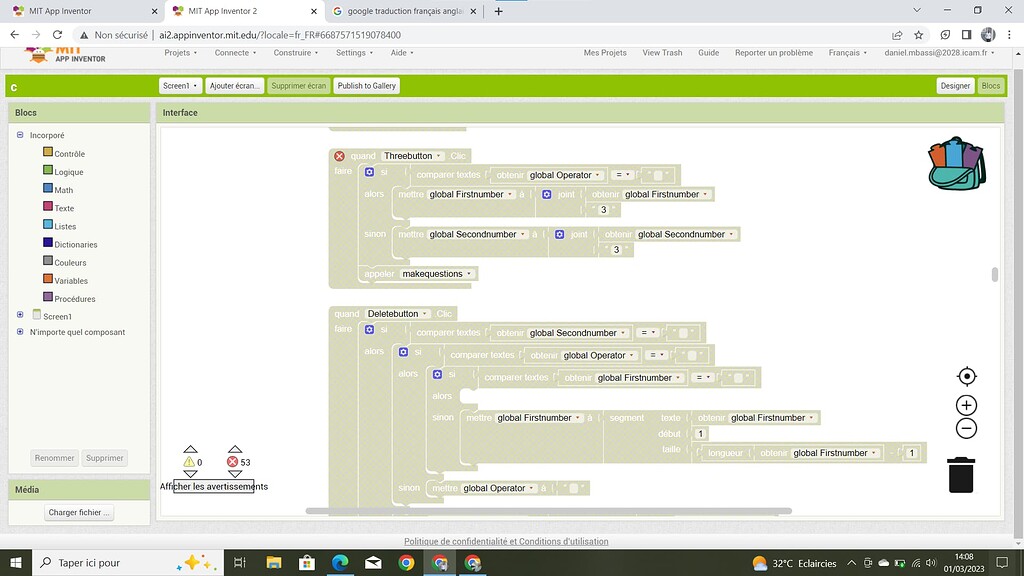The height and width of the screenshot is (576, 1024).
Task: Click the center workspace target icon
Action: 966,377
